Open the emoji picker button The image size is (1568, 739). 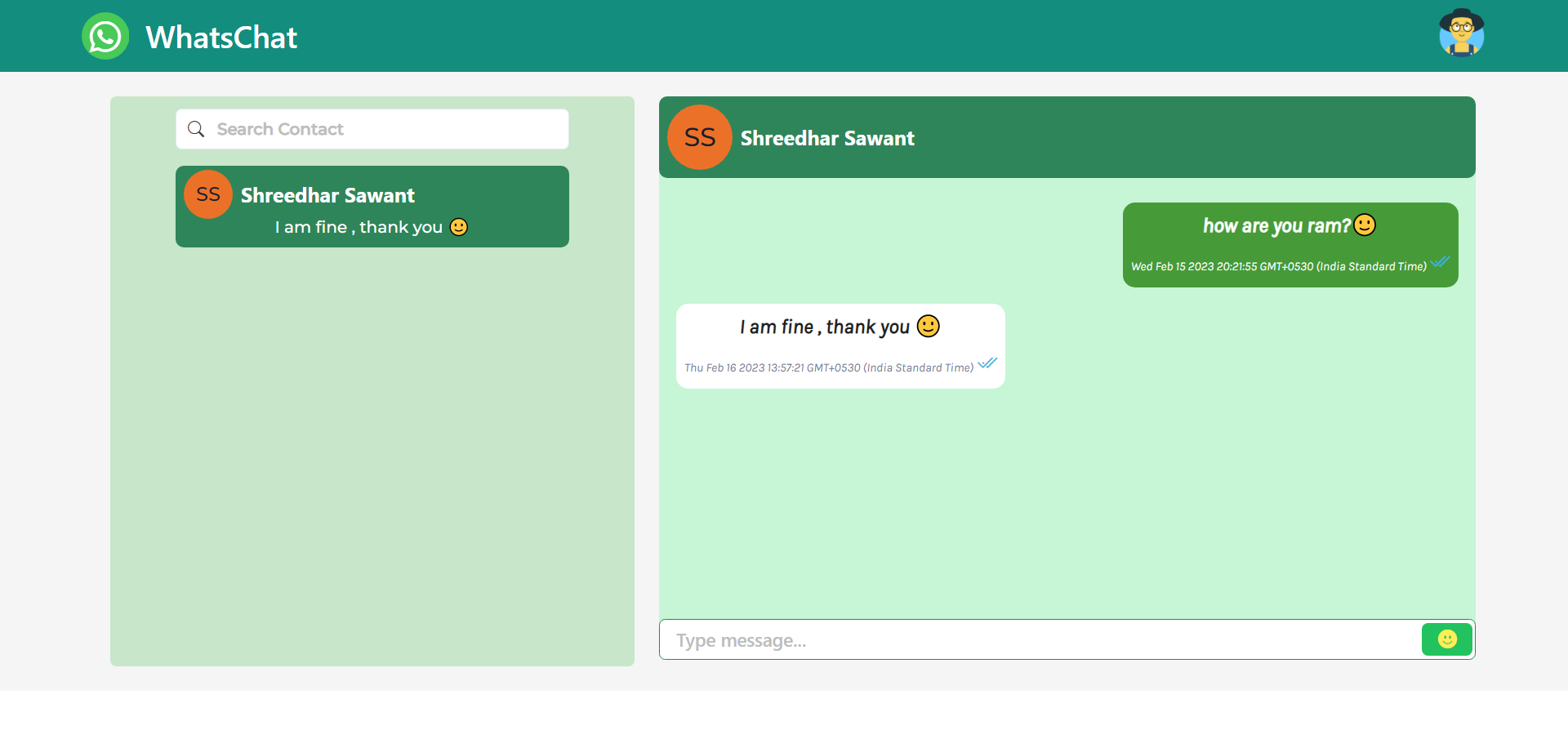pyautogui.click(x=1447, y=639)
